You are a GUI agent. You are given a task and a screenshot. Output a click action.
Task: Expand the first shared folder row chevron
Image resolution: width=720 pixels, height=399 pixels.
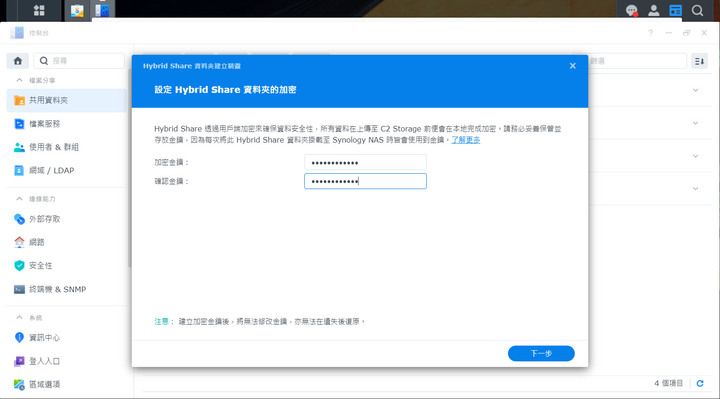tap(696, 90)
